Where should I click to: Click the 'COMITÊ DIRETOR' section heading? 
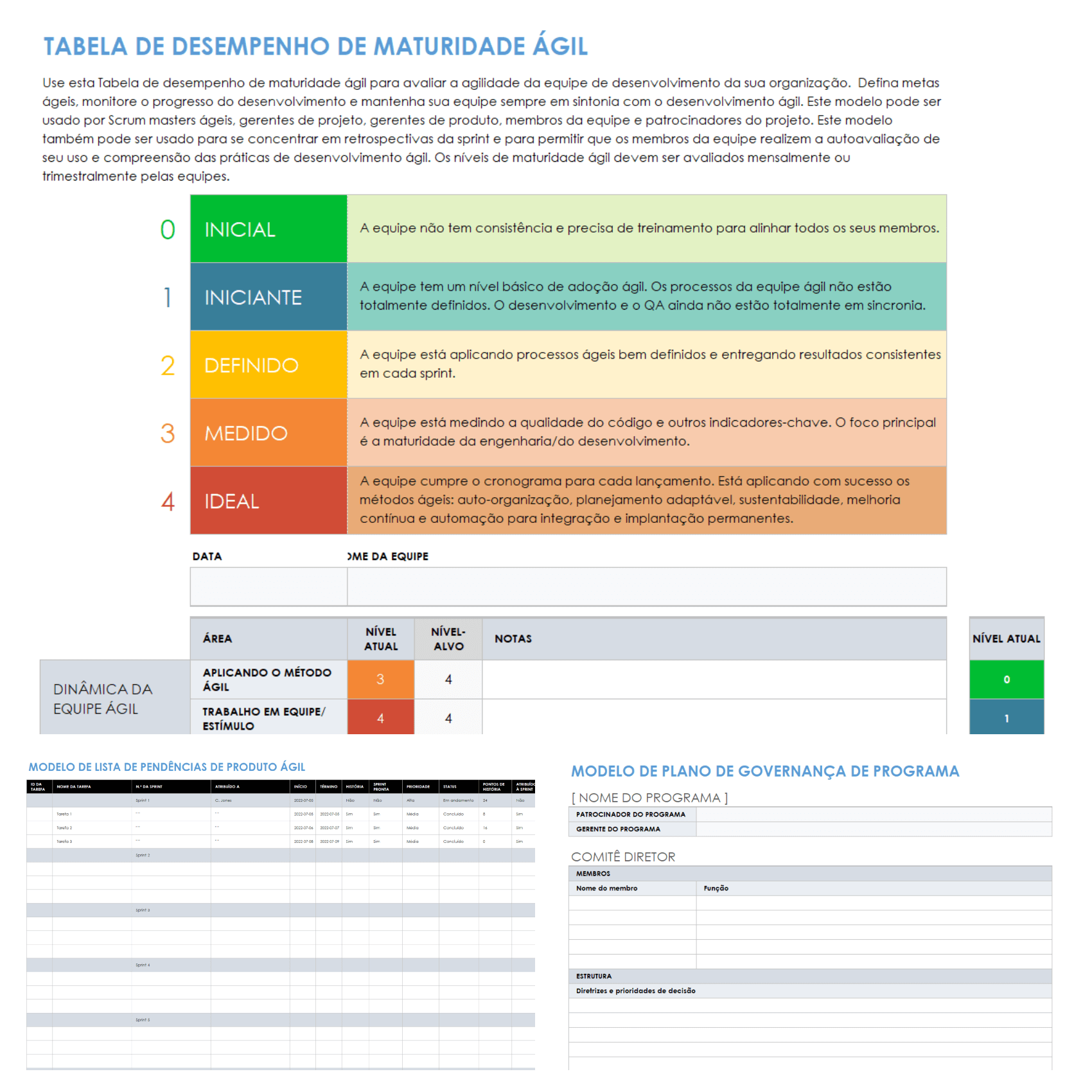pos(623,857)
